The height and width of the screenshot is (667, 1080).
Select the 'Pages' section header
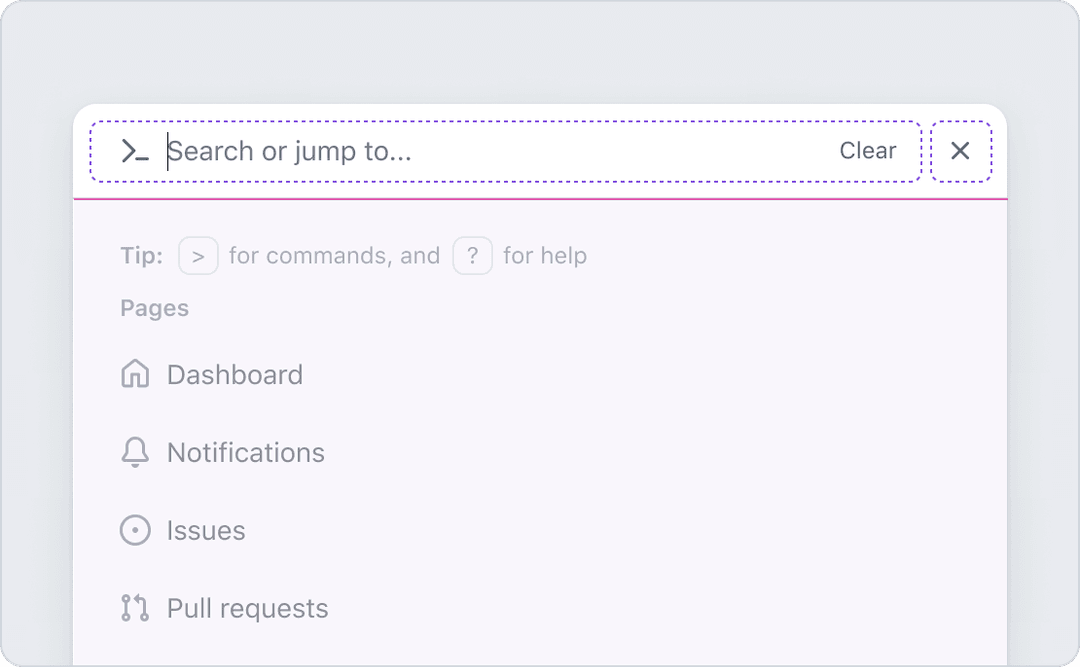click(154, 308)
